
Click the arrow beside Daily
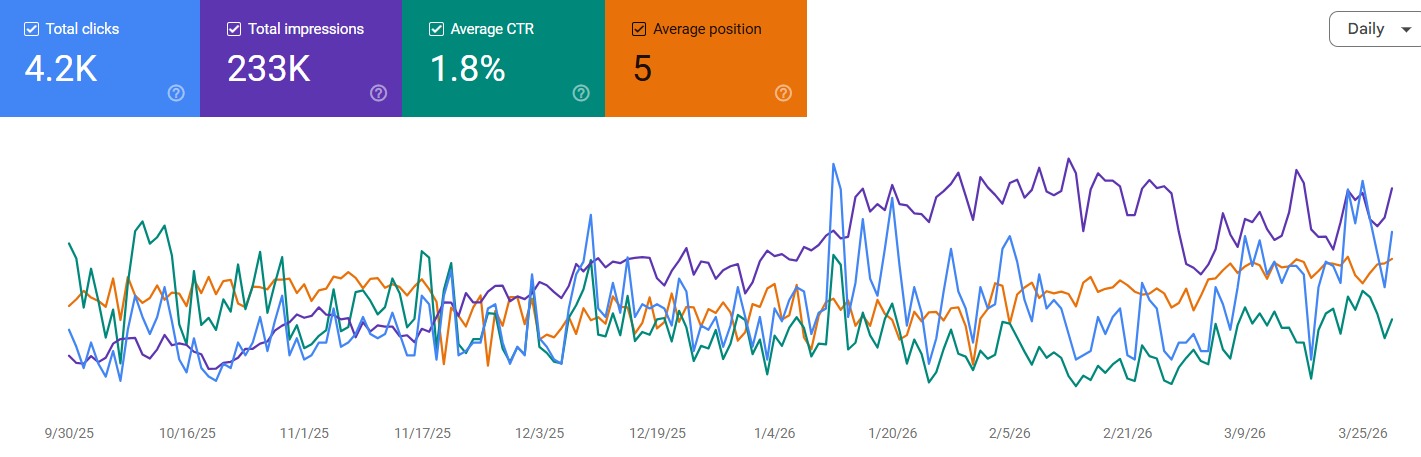1407,30
